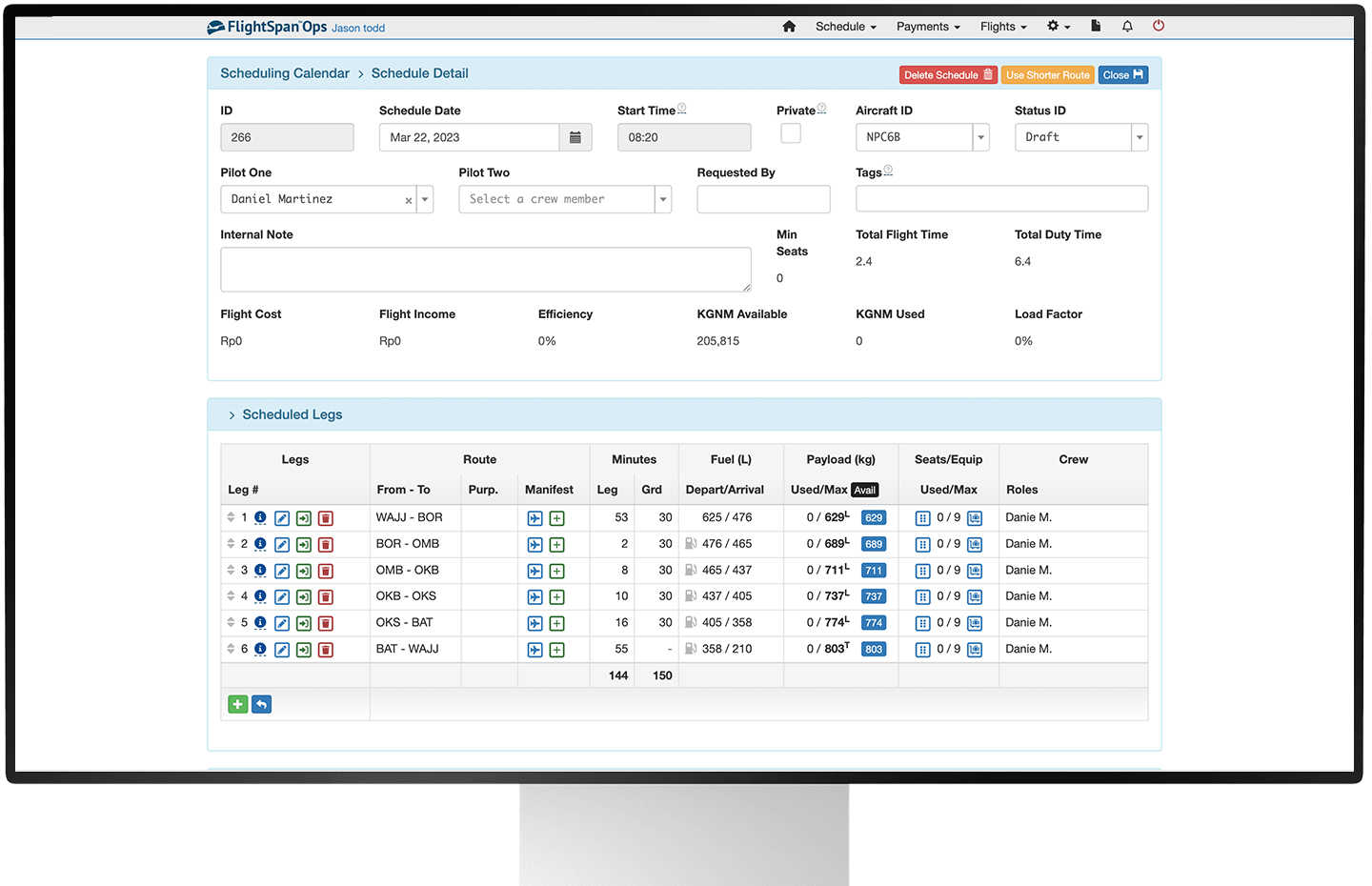Go to Scheduling Calendar breadcrumb
Image resolution: width=1372 pixels, height=886 pixels.
click(x=285, y=73)
